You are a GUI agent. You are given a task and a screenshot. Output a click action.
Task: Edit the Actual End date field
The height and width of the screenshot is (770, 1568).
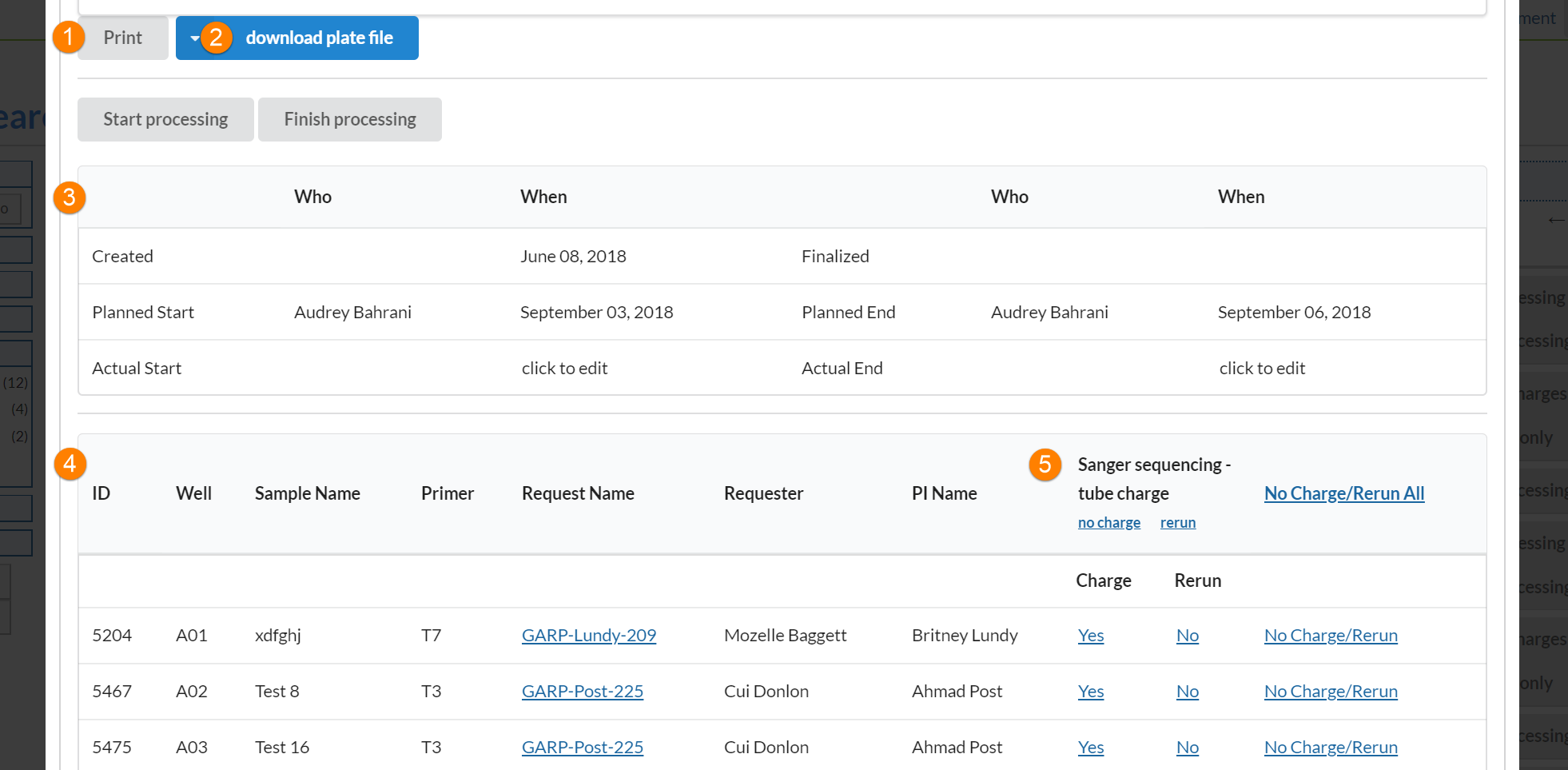pyautogui.click(x=1262, y=368)
